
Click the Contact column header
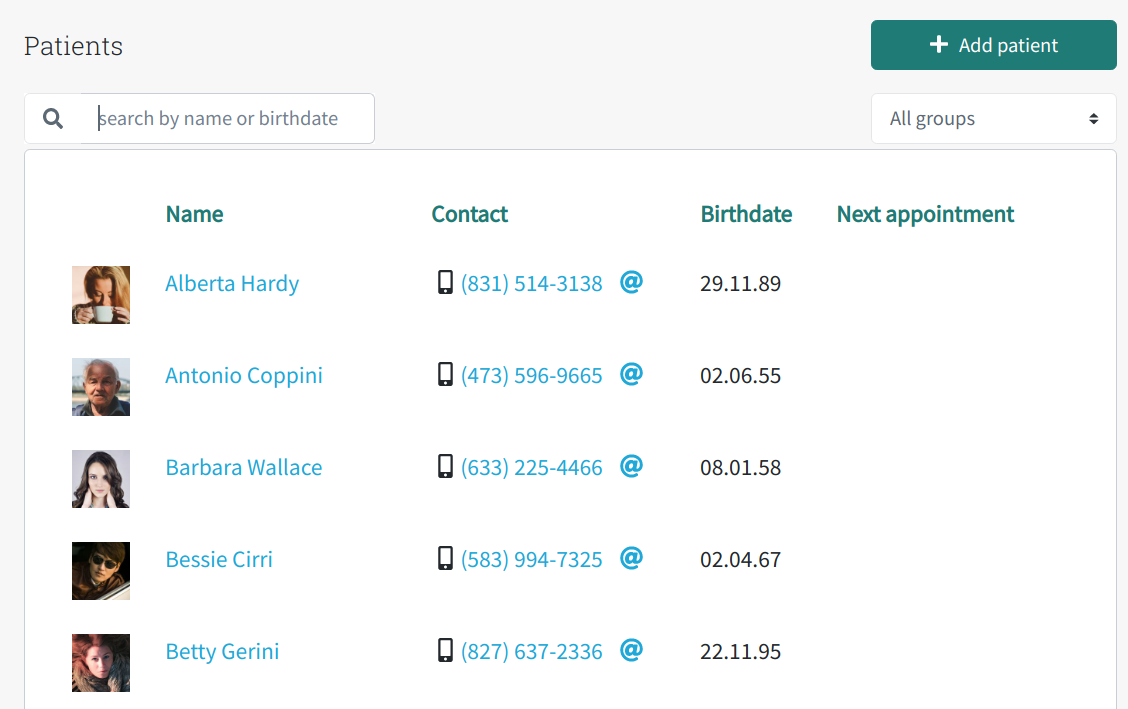point(470,214)
